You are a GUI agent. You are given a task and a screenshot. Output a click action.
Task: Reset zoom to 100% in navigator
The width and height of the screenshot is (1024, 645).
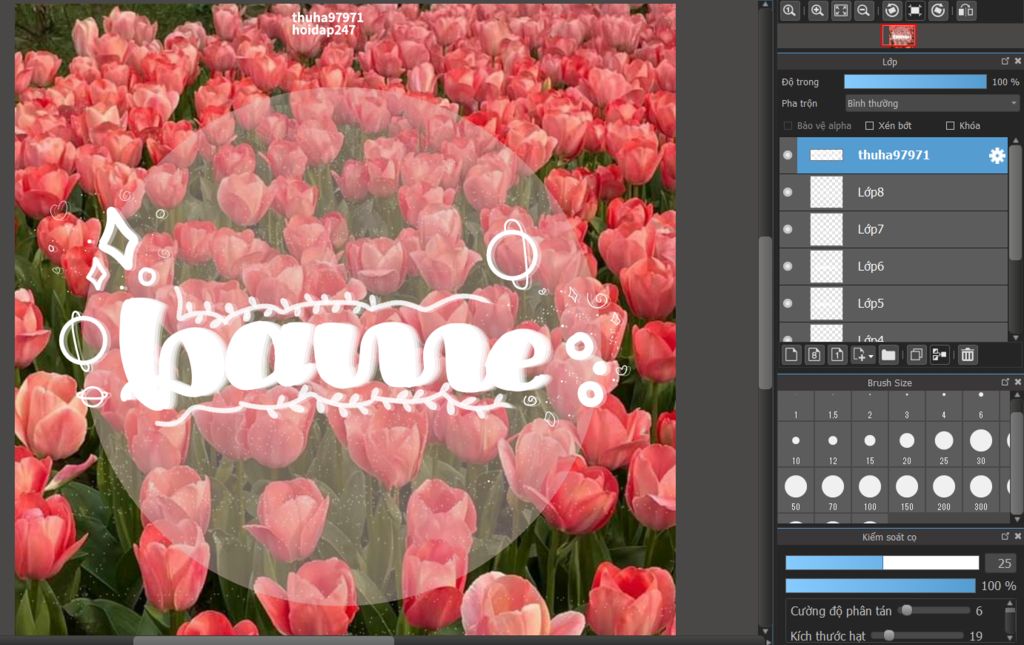tap(790, 10)
